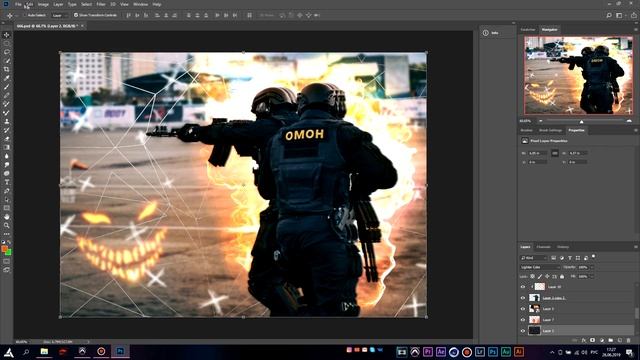Screen dimensions: 640x360
Task: Open Premiere Pro from the taskbar
Action: point(428,352)
